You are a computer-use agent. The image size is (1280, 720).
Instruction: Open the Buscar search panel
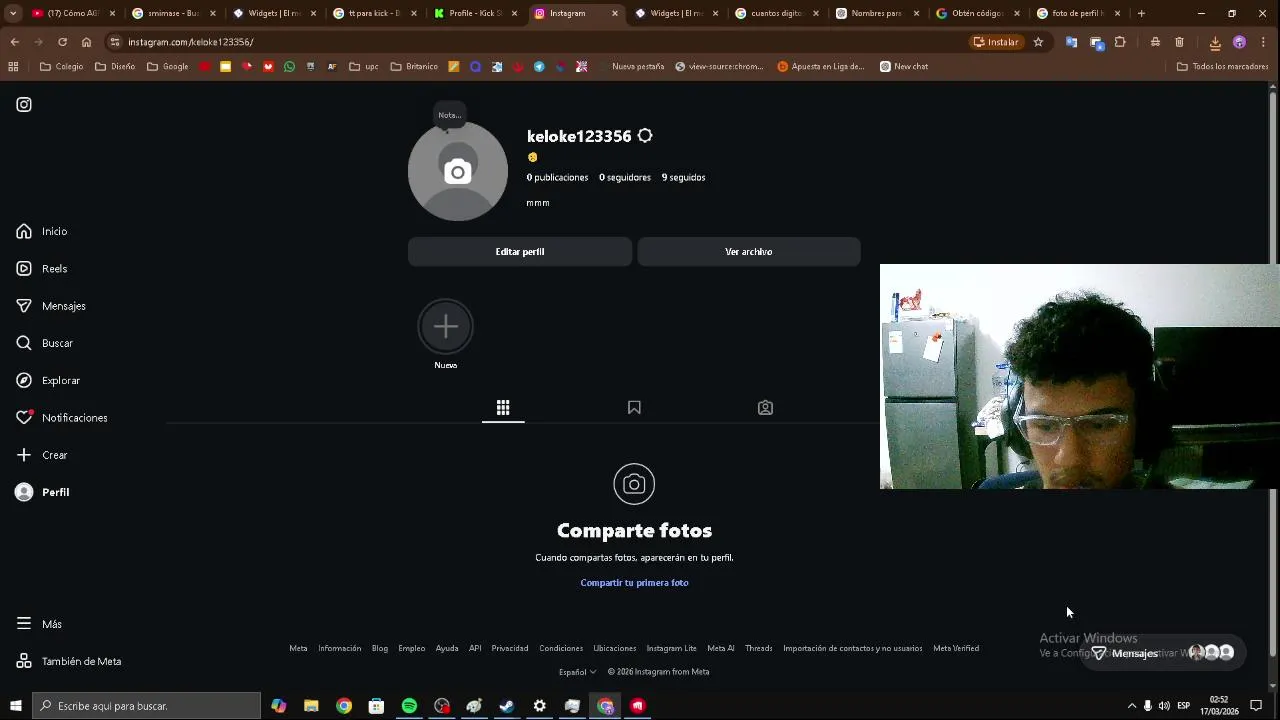pos(45,343)
